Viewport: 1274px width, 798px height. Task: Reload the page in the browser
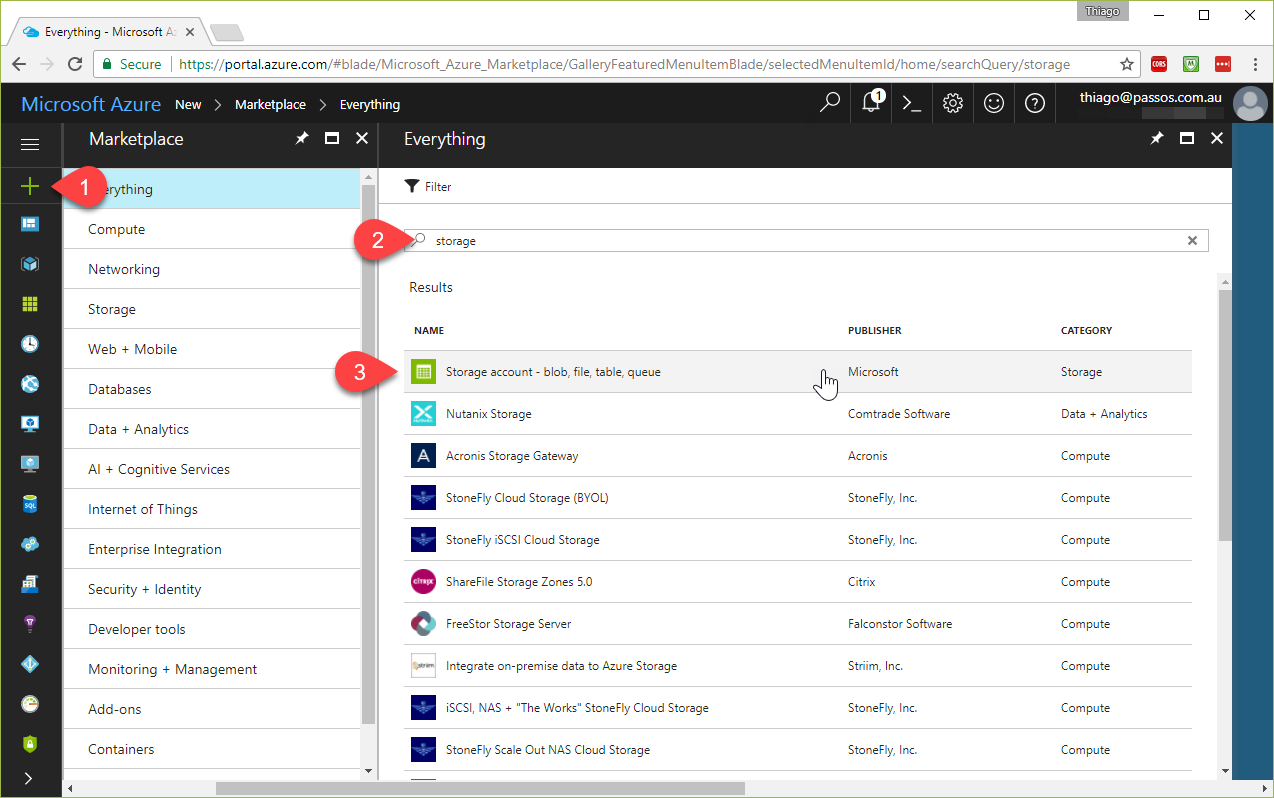click(75, 64)
